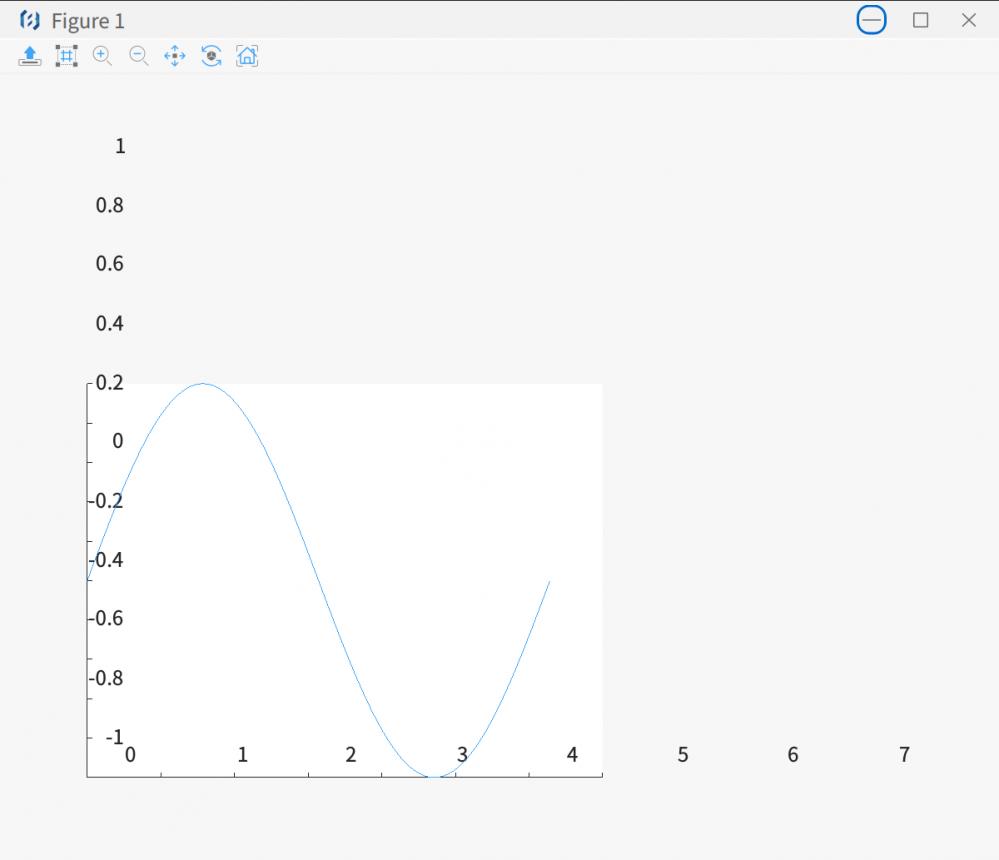Viewport: 999px width, 860px height.
Task: Click the lowest point of the blue curve
Action: 434,776
